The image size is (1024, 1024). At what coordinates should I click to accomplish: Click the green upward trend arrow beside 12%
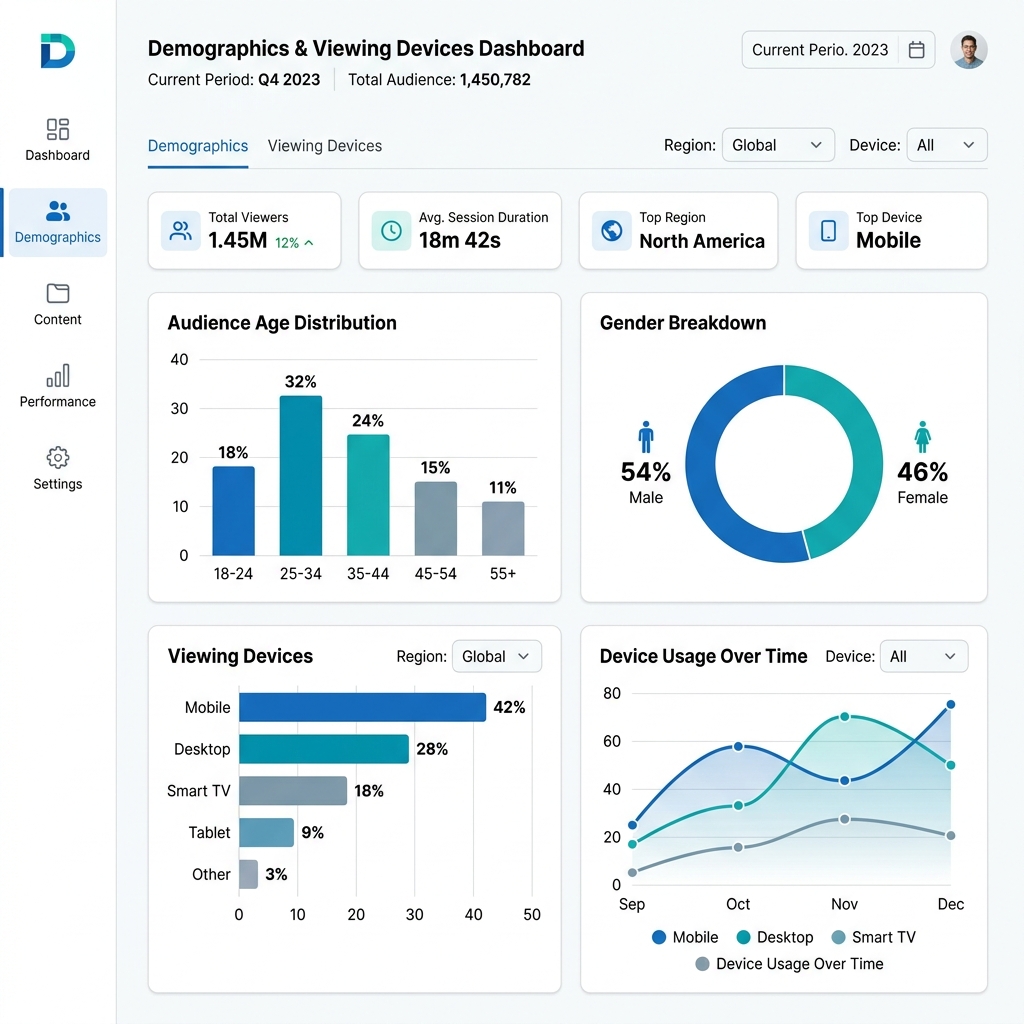tap(309, 243)
